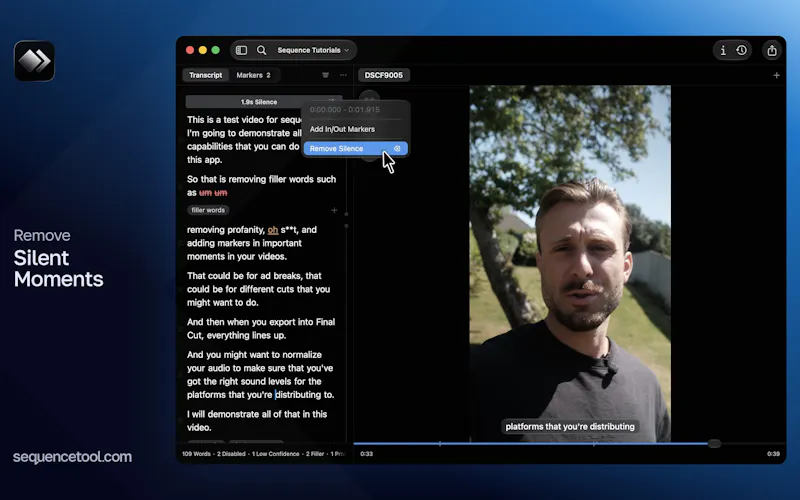Click the delete icon on Remove Silence
The image size is (800, 500).
(x=397, y=148)
